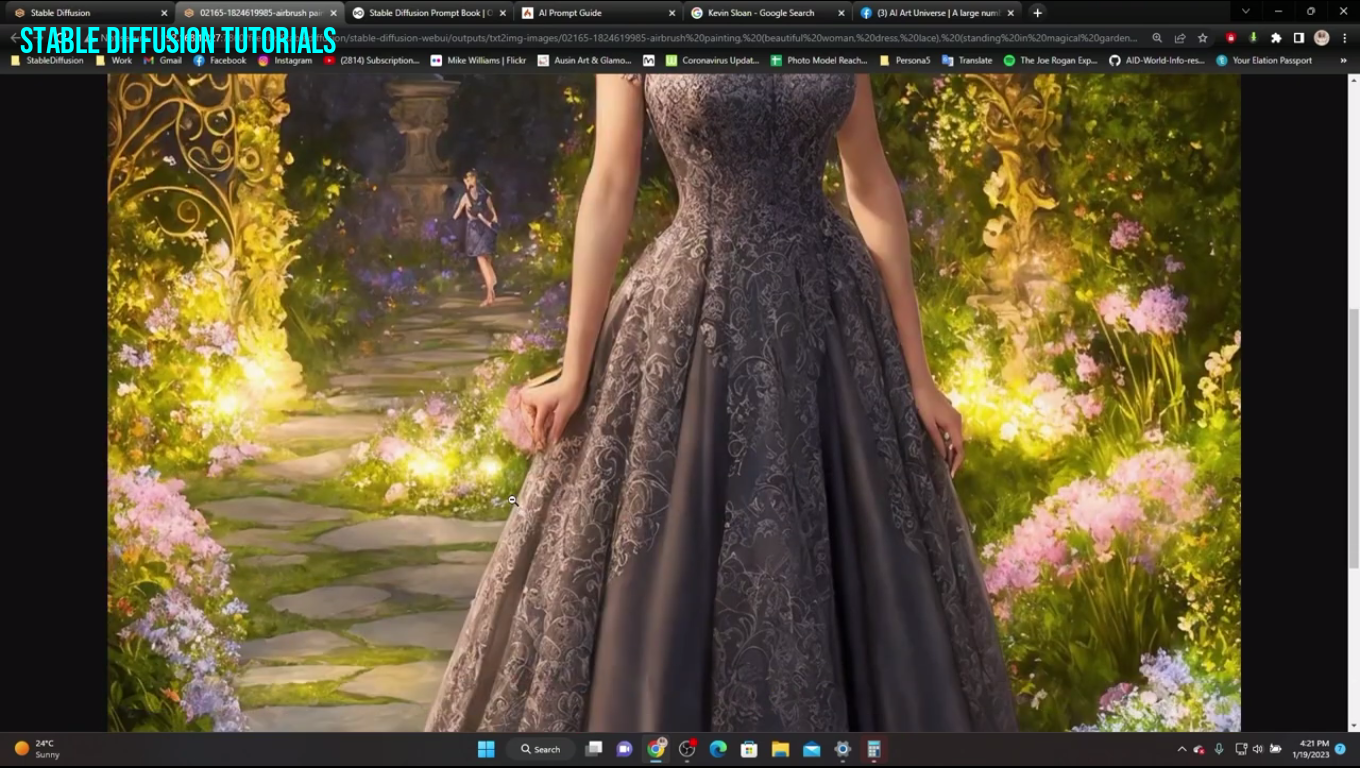Screen dimensions: 1360x768
Task: Open the green download extension icon
Action: pos(1253,38)
